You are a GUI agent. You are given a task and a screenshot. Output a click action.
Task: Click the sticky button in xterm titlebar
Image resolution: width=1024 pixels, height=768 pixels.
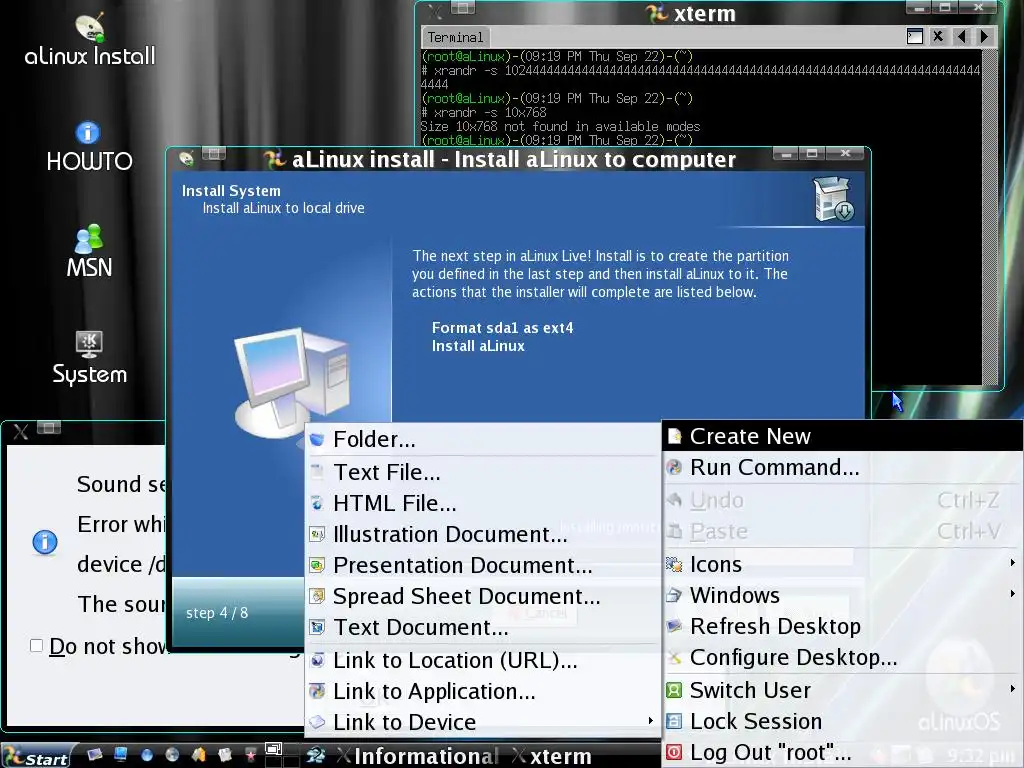463,8
